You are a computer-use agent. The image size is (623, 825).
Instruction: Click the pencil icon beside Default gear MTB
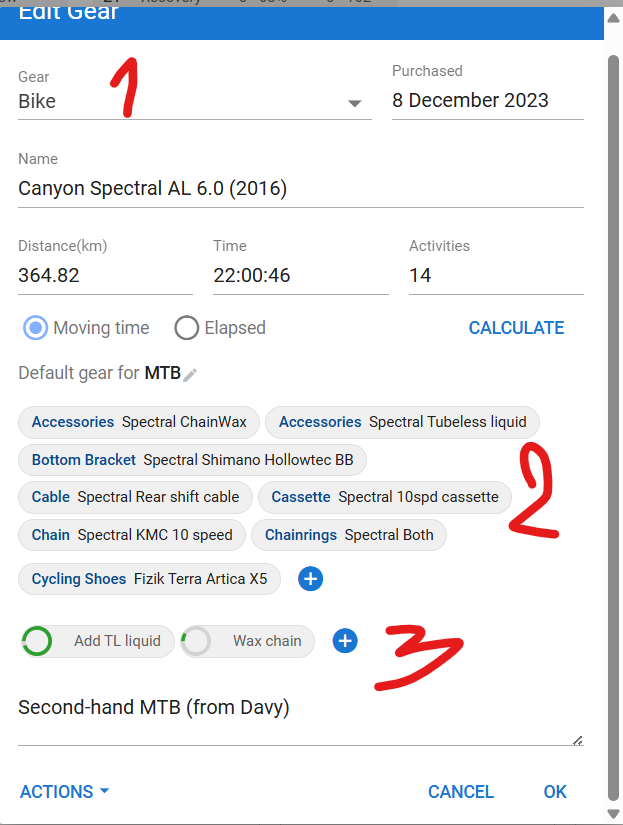[x=190, y=374]
